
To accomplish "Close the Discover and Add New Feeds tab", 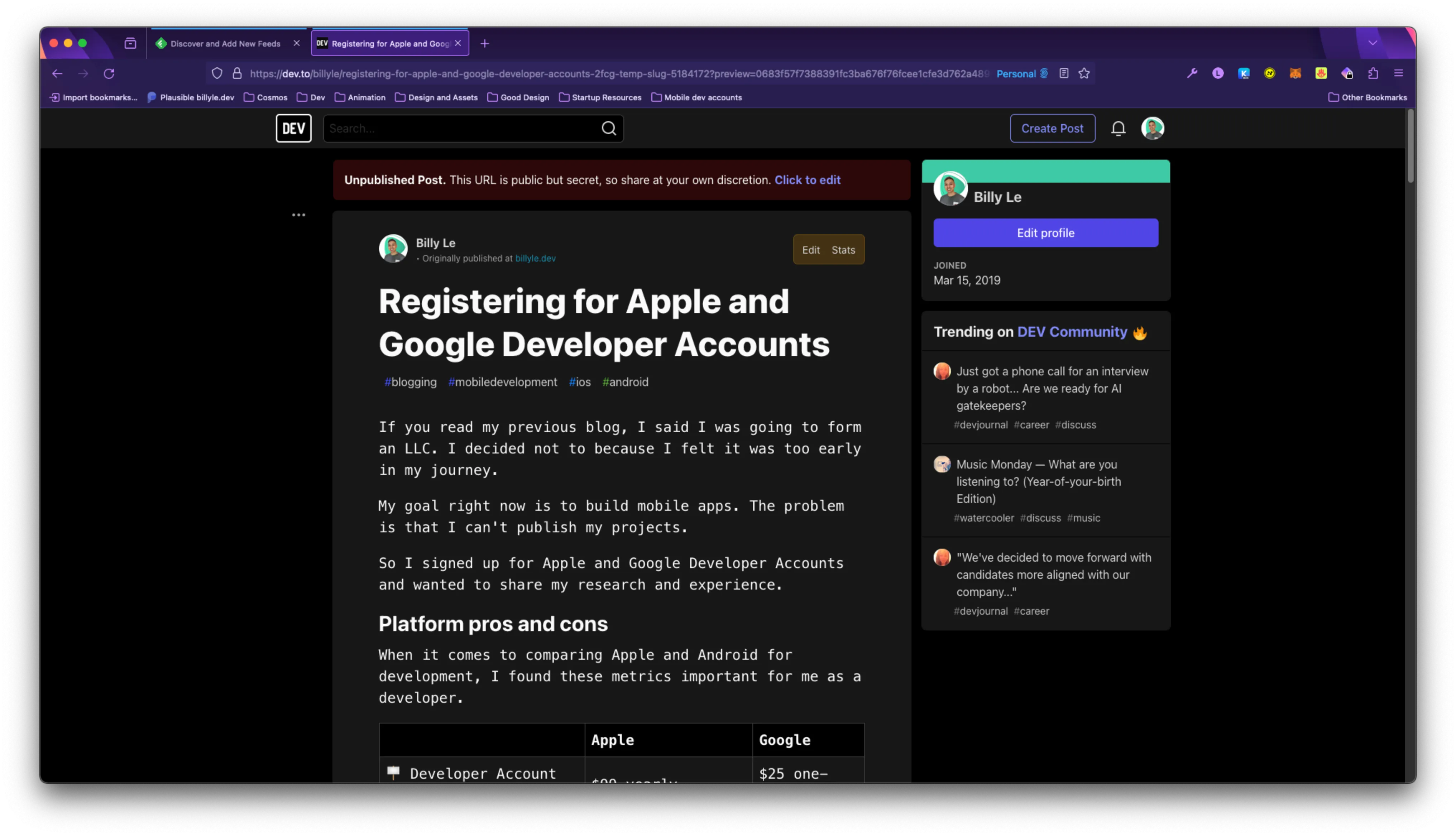I will 296,44.
